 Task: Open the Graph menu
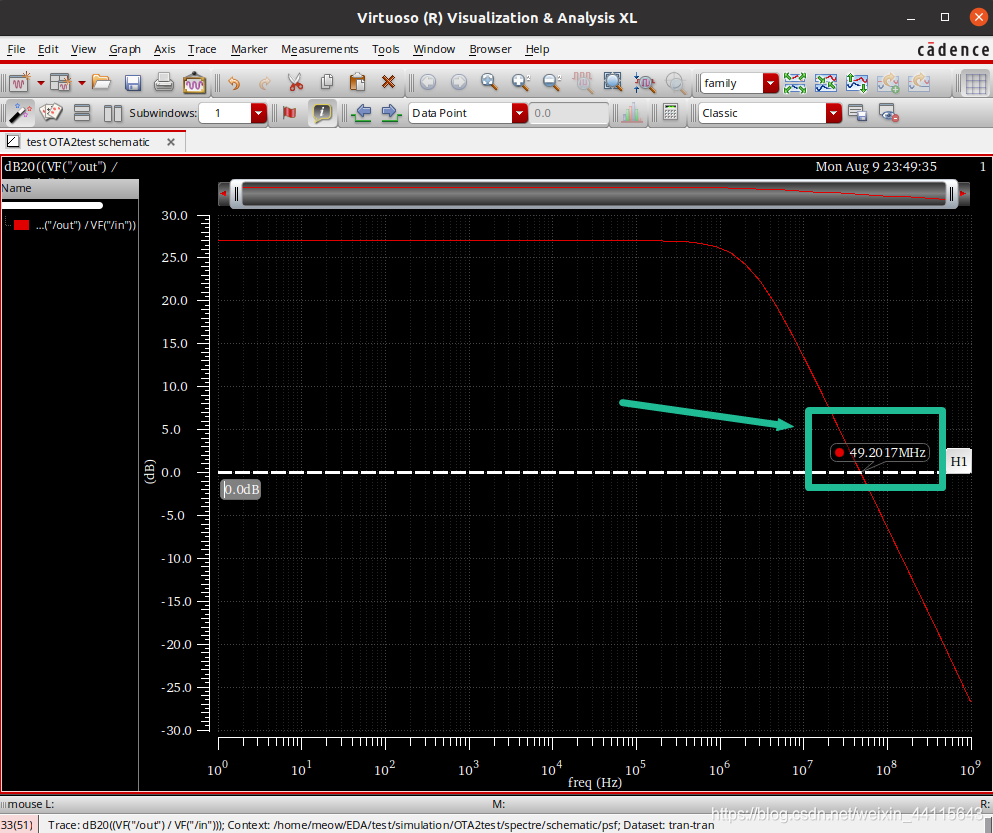(125, 49)
